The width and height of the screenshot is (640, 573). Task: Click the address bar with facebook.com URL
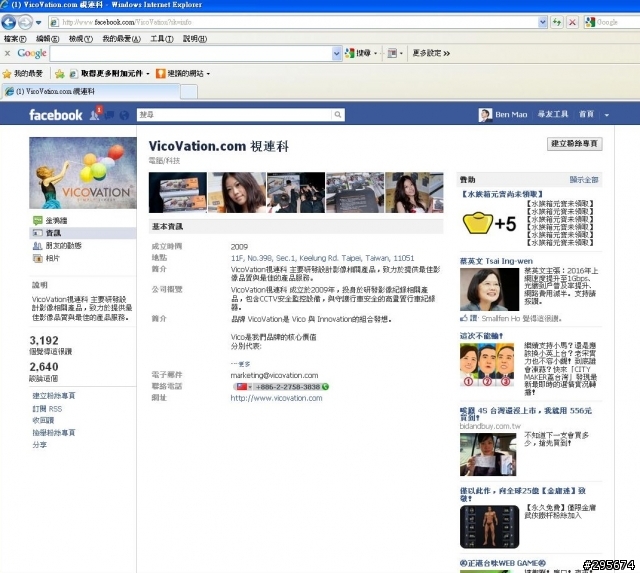pyautogui.click(x=294, y=22)
